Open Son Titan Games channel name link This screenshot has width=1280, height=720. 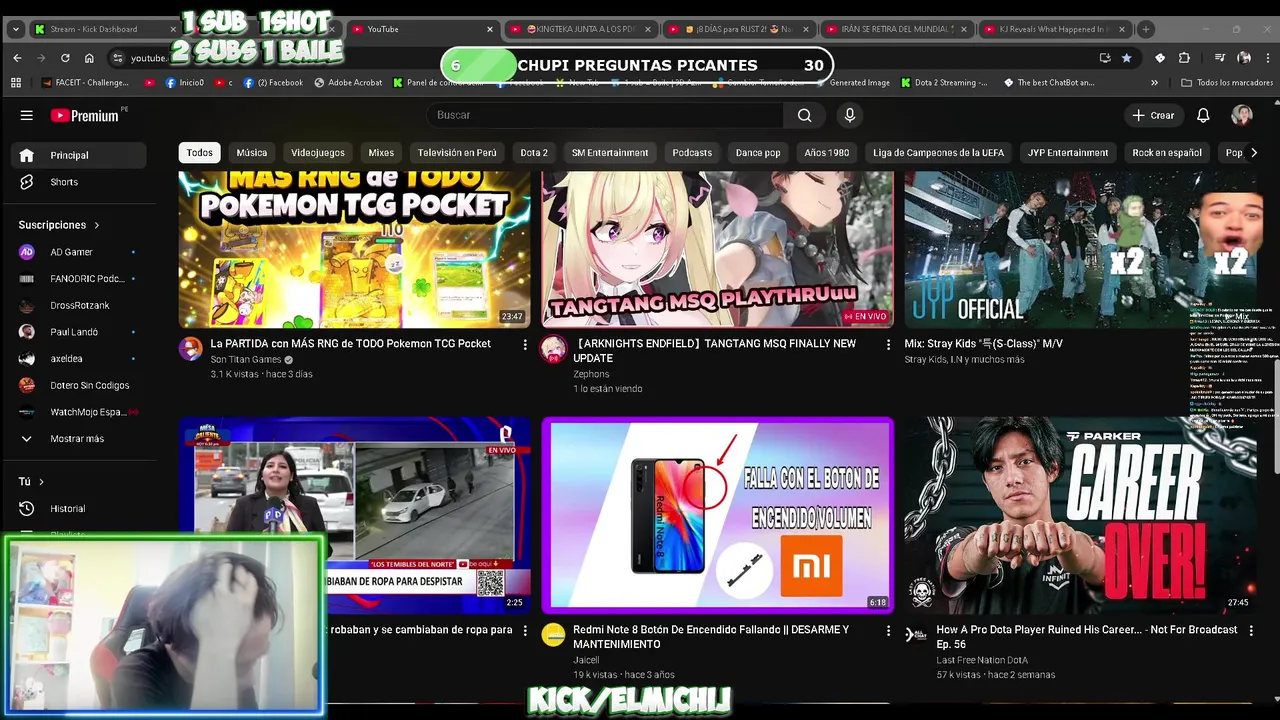[246, 359]
